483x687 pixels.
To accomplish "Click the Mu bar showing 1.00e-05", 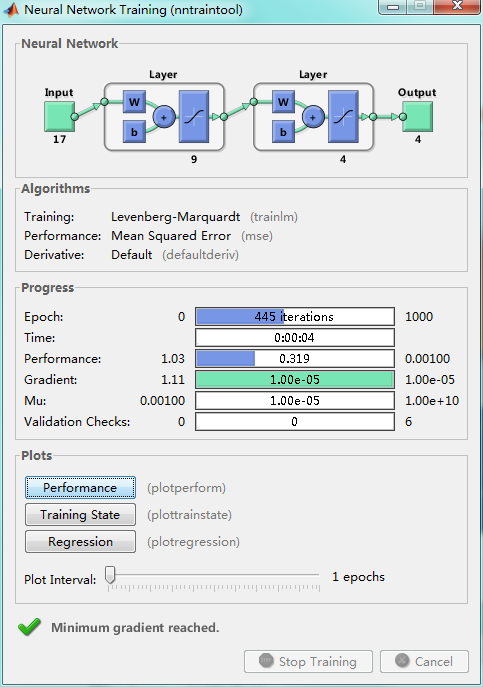I will pos(295,400).
